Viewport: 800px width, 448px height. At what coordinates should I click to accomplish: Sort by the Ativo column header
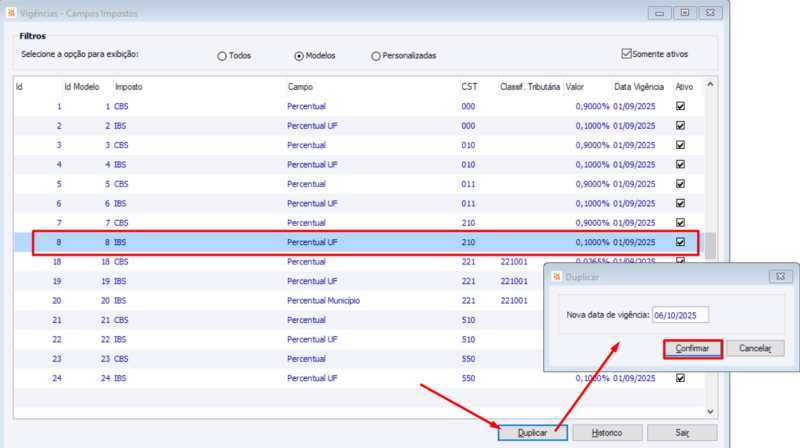[x=687, y=87]
